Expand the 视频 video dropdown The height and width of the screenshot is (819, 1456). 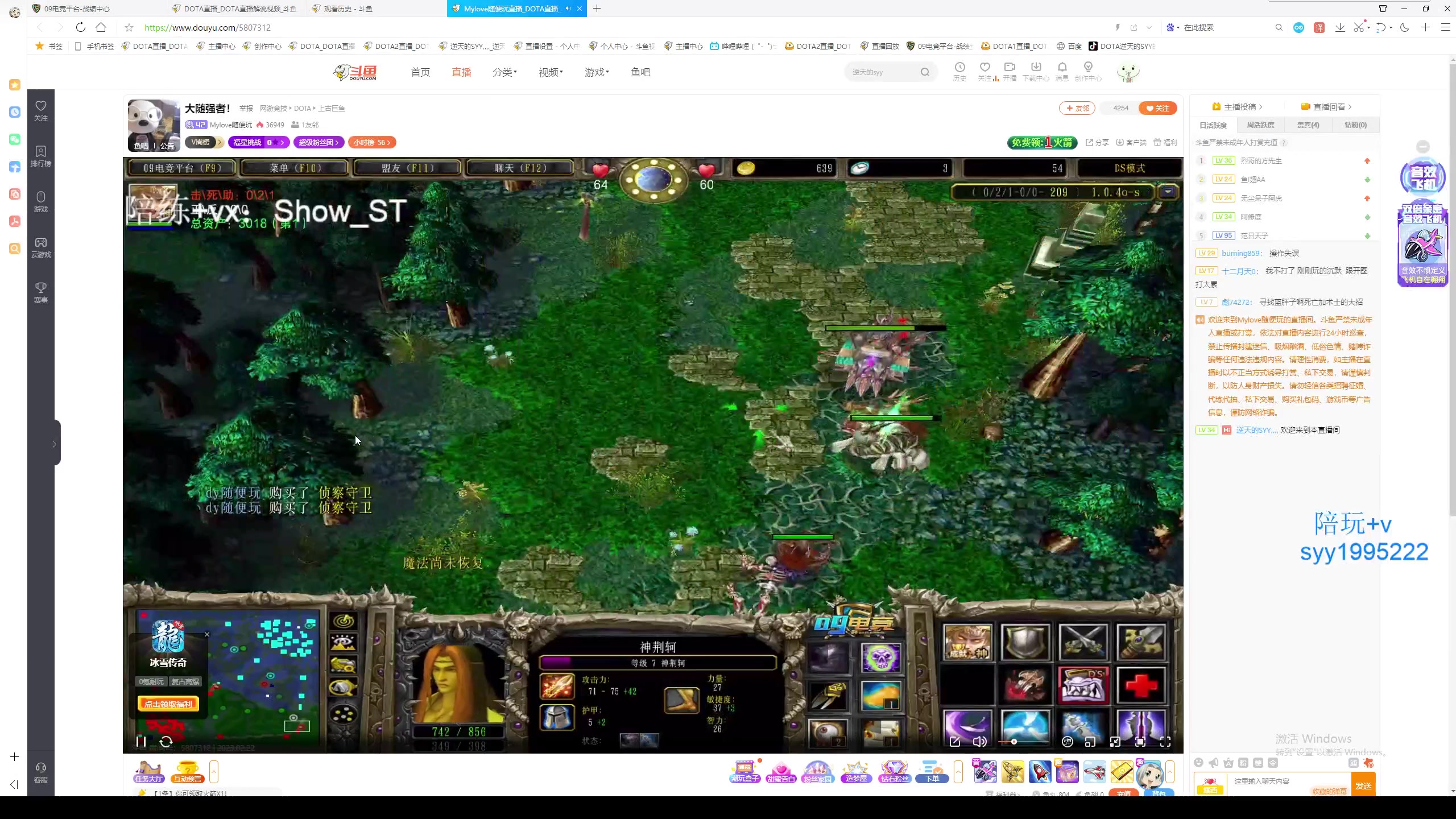(551, 72)
